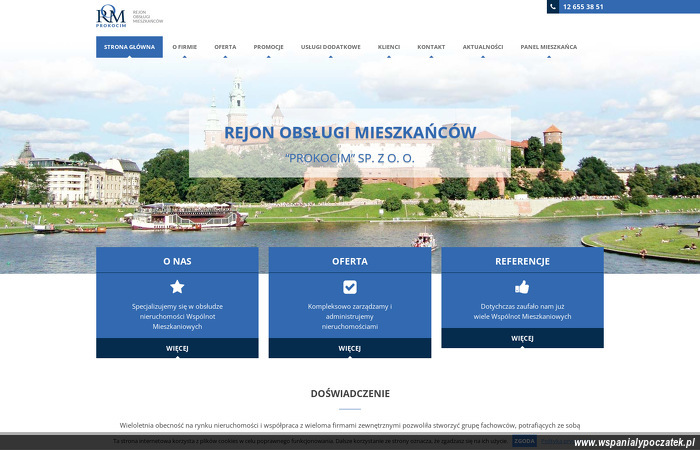Click WIĘCEJ under O NAS
The height and width of the screenshot is (450, 700).
click(177, 348)
